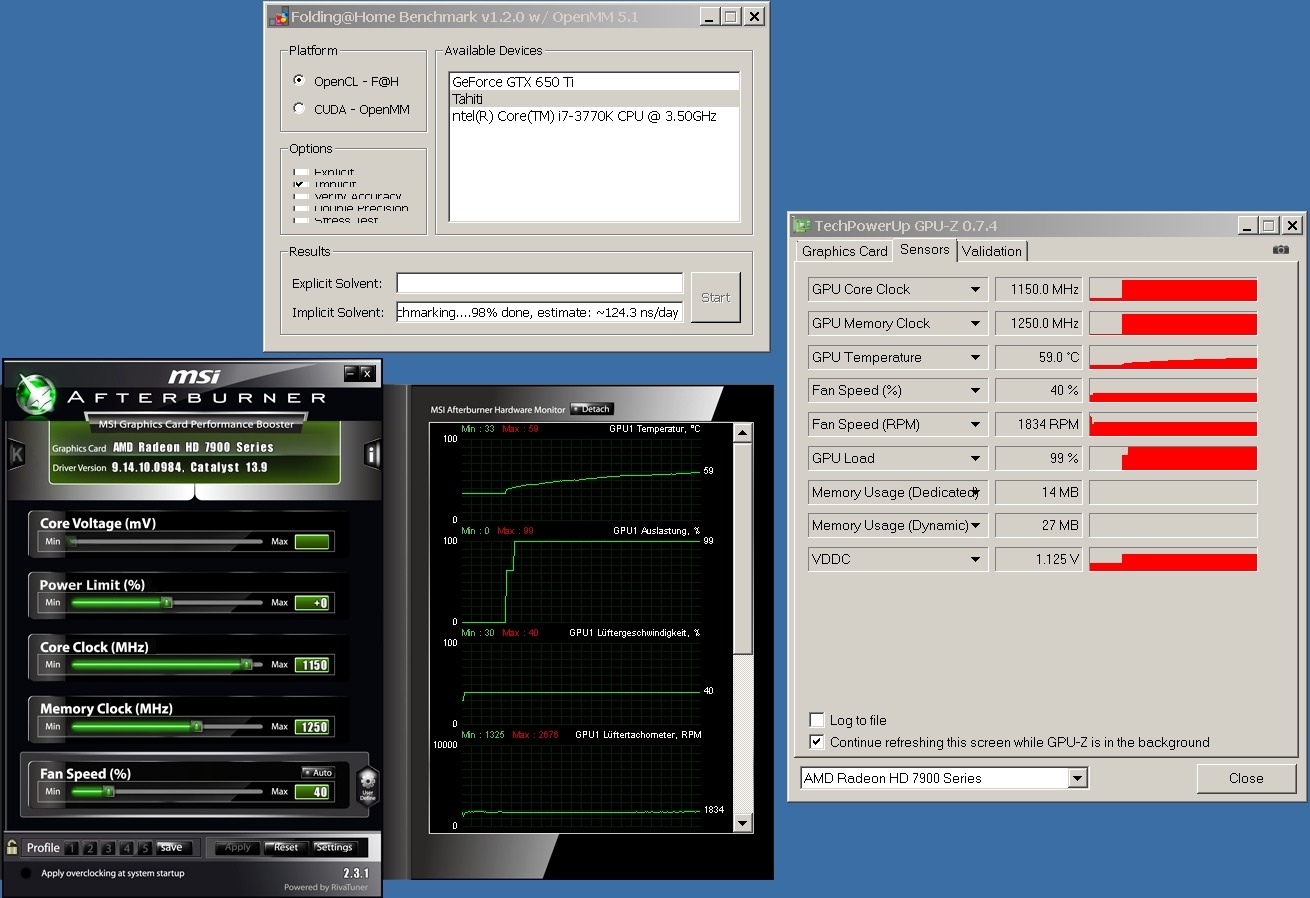The image size is (1310, 898).
Task: Switch to the Graphics Card tab in GPU-Z
Action: (844, 251)
